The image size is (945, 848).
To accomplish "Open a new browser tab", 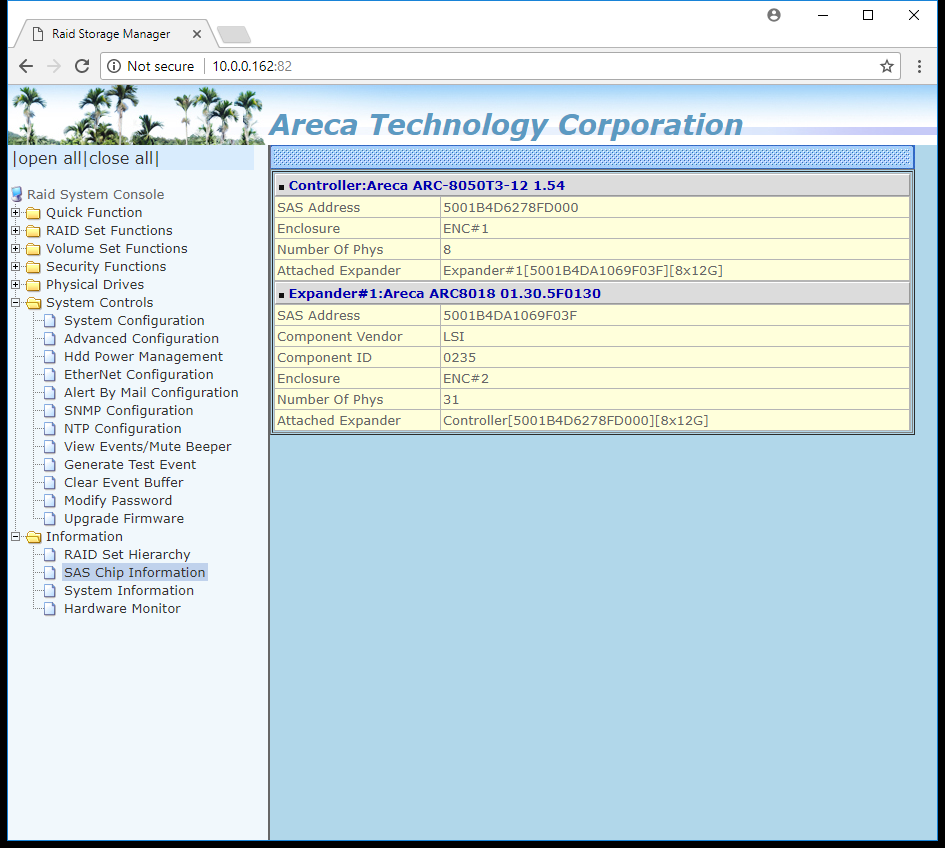I will pos(234,35).
